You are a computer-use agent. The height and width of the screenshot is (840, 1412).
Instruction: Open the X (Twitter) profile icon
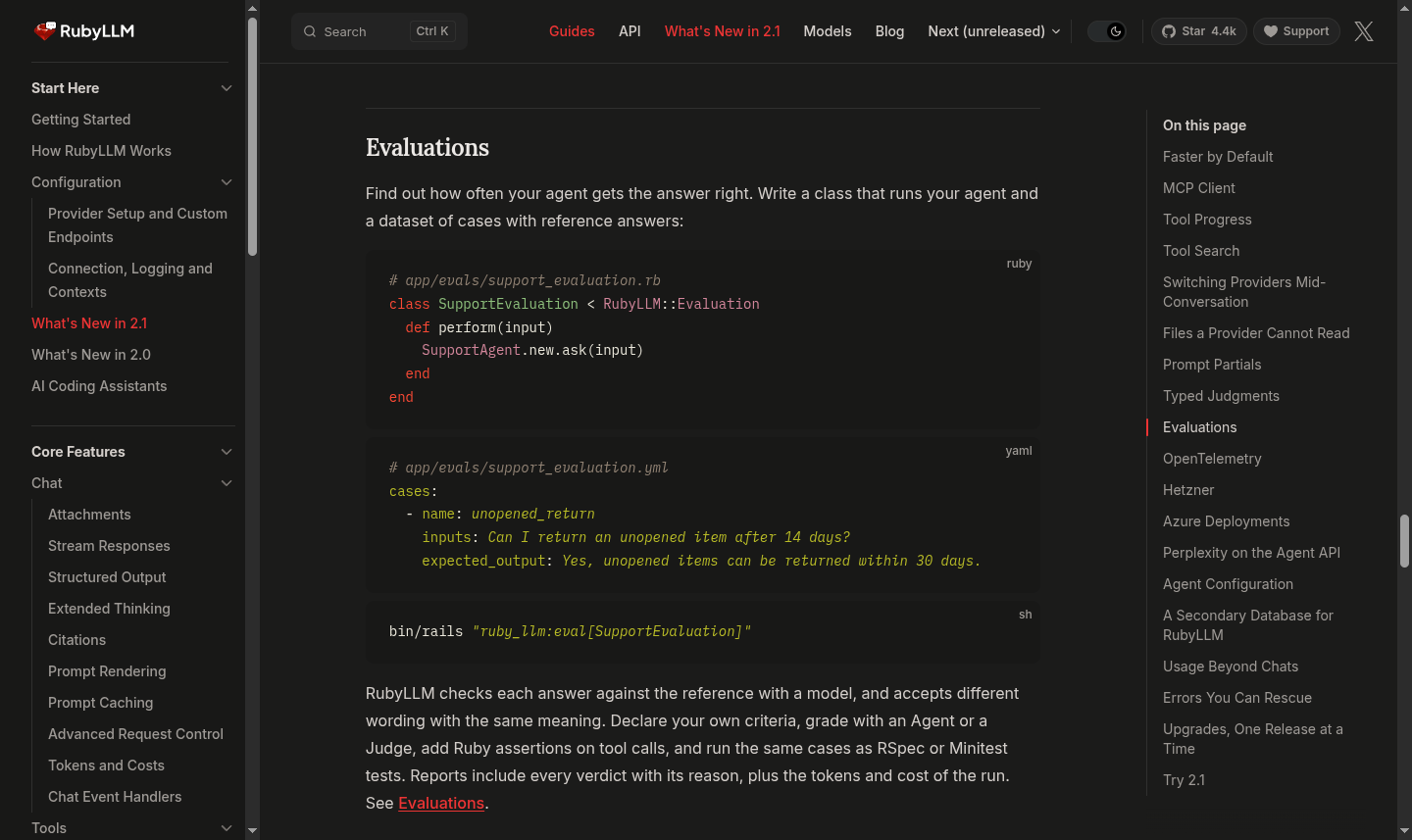click(1364, 31)
